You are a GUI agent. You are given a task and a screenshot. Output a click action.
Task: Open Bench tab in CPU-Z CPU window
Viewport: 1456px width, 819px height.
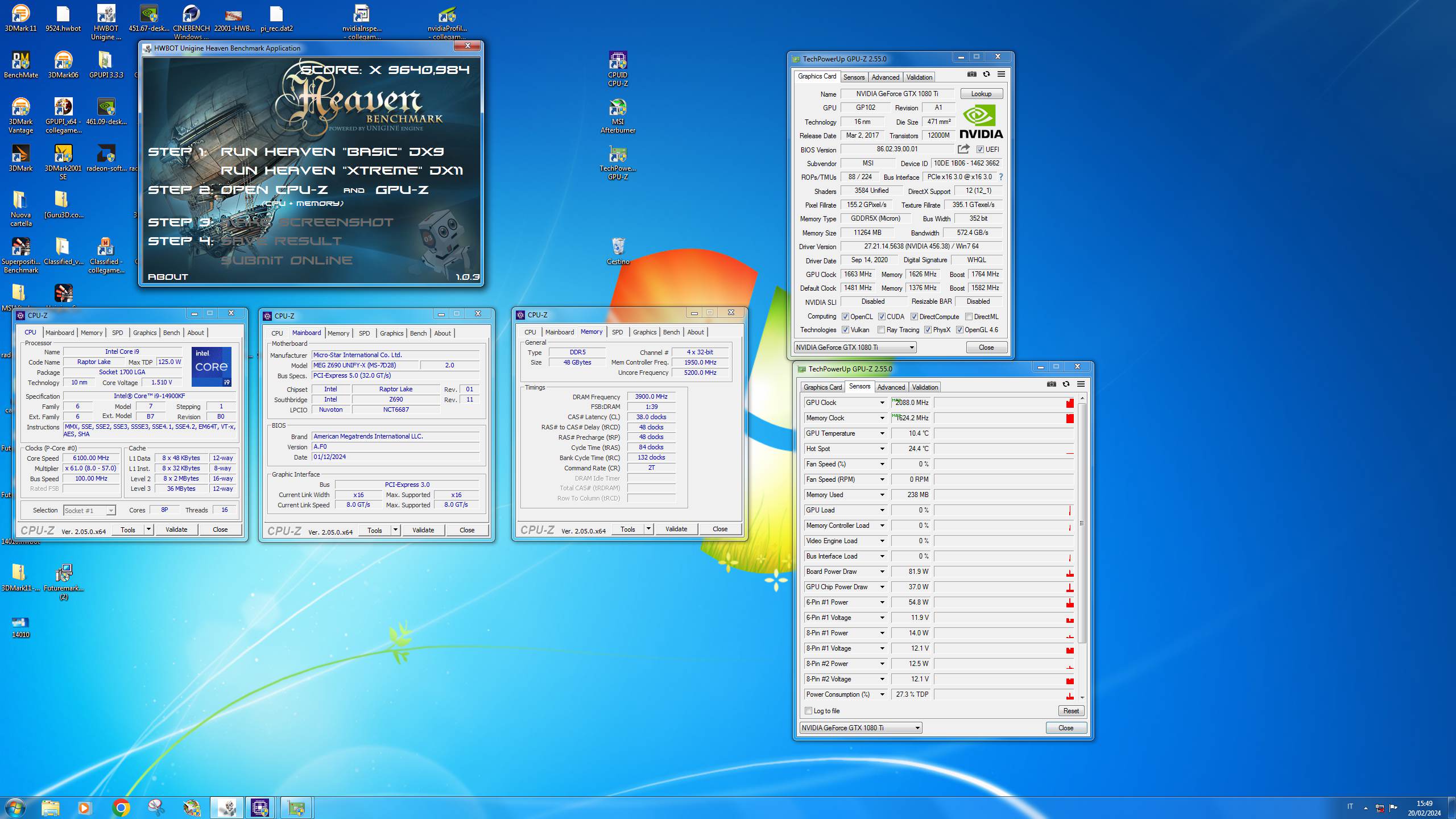[171, 333]
